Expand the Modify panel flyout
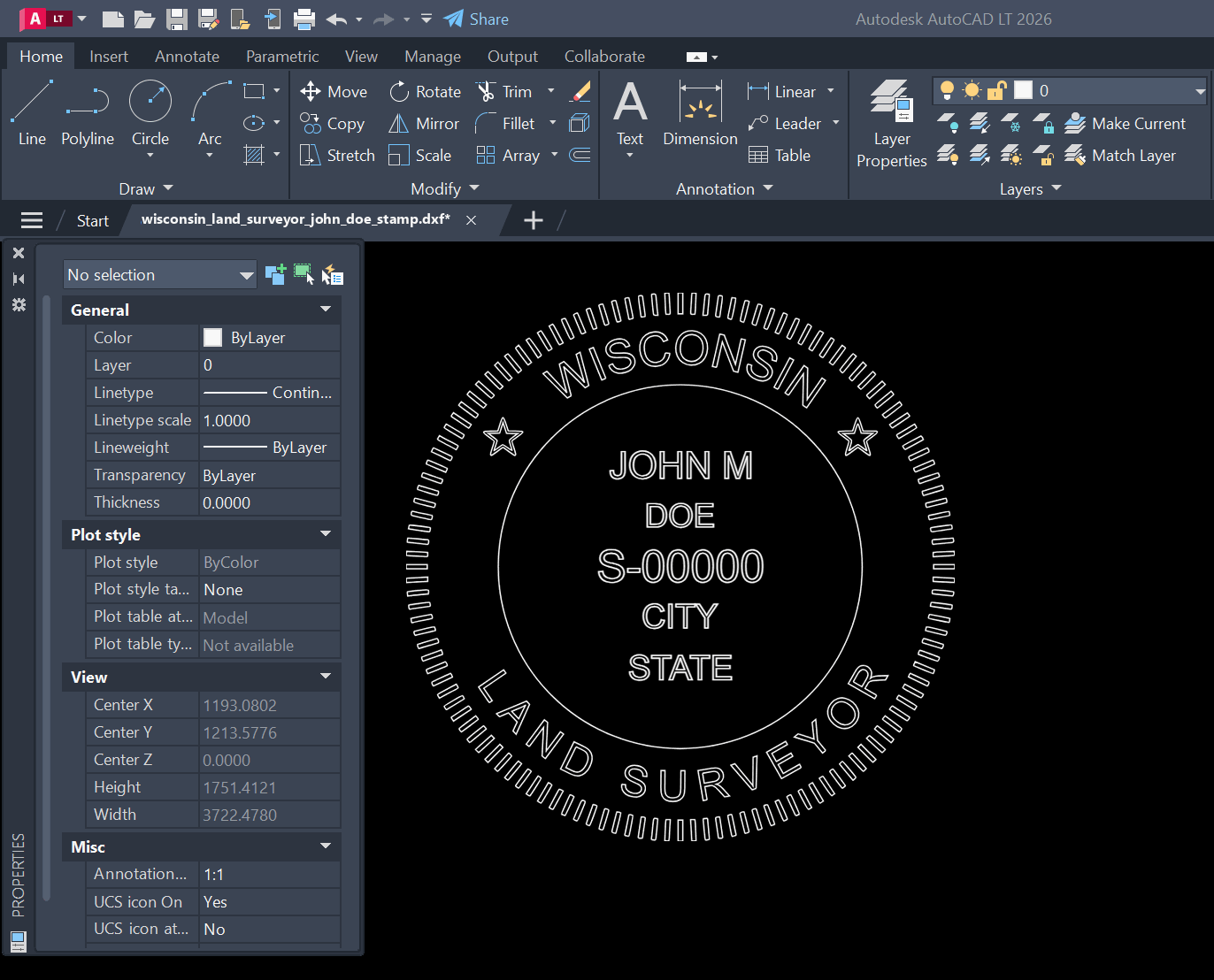This screenshot has height=980, width=1214. pos(445,188)
